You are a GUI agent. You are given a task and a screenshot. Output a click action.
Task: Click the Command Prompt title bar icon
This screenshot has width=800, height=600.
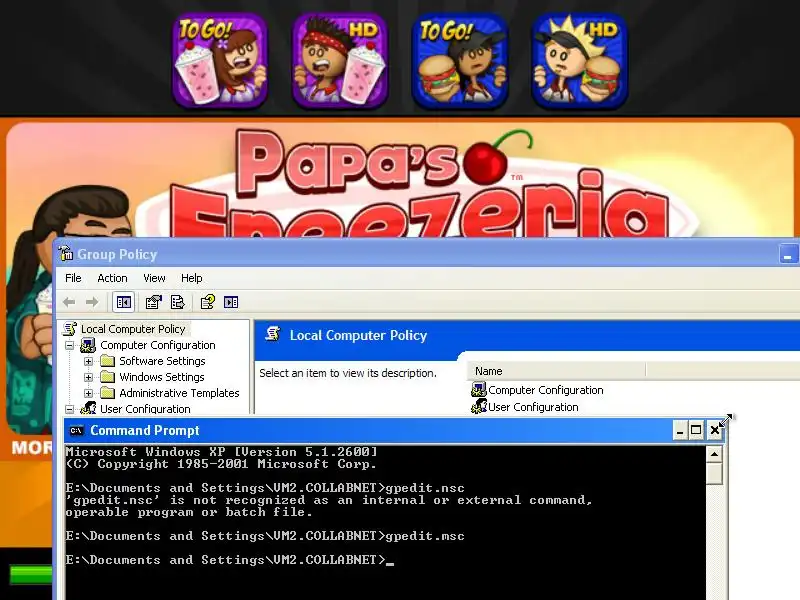pos(76,431)
